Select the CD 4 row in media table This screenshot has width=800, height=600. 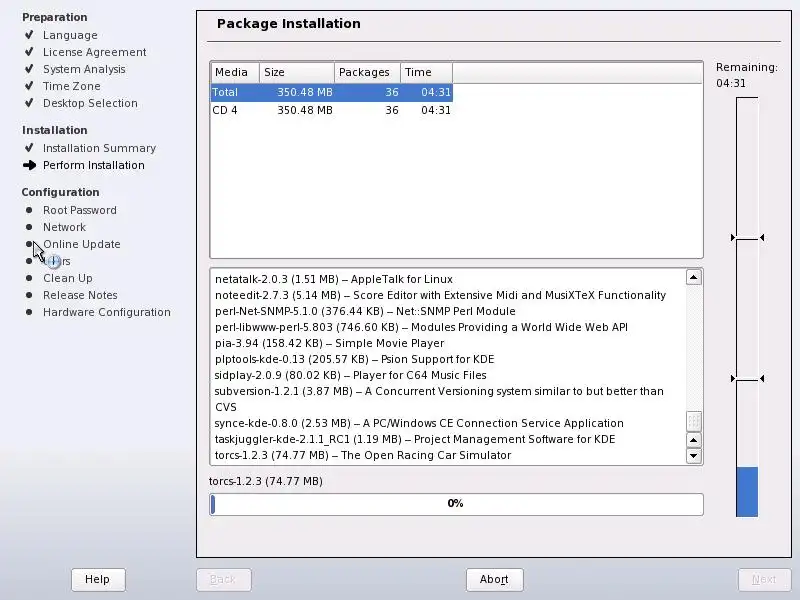(x=332, y=110)
